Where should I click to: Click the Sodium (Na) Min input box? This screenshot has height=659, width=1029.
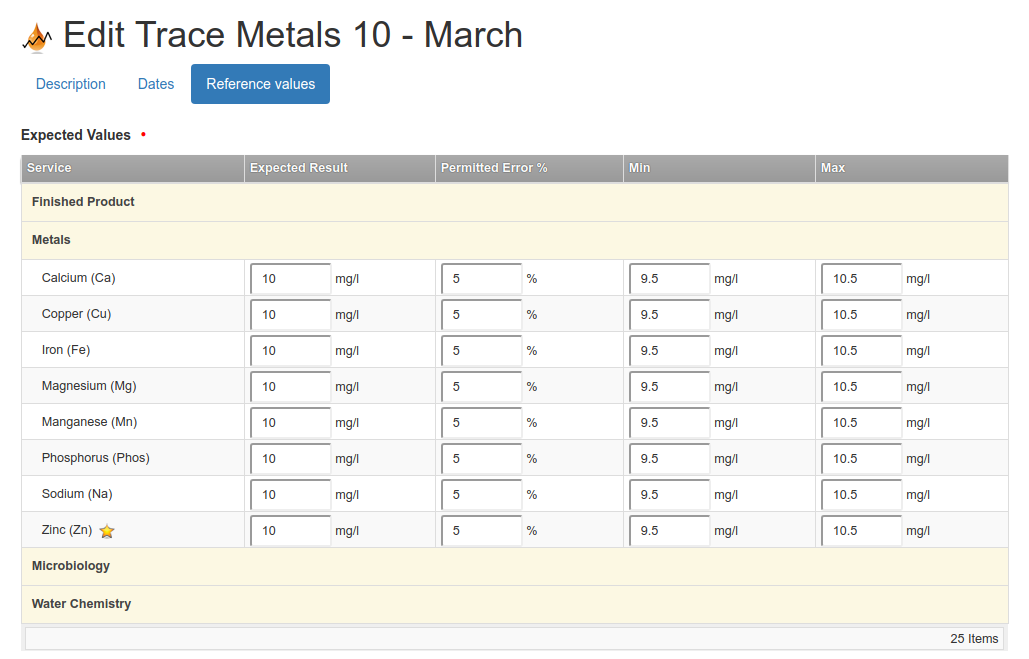pos(669,495)
